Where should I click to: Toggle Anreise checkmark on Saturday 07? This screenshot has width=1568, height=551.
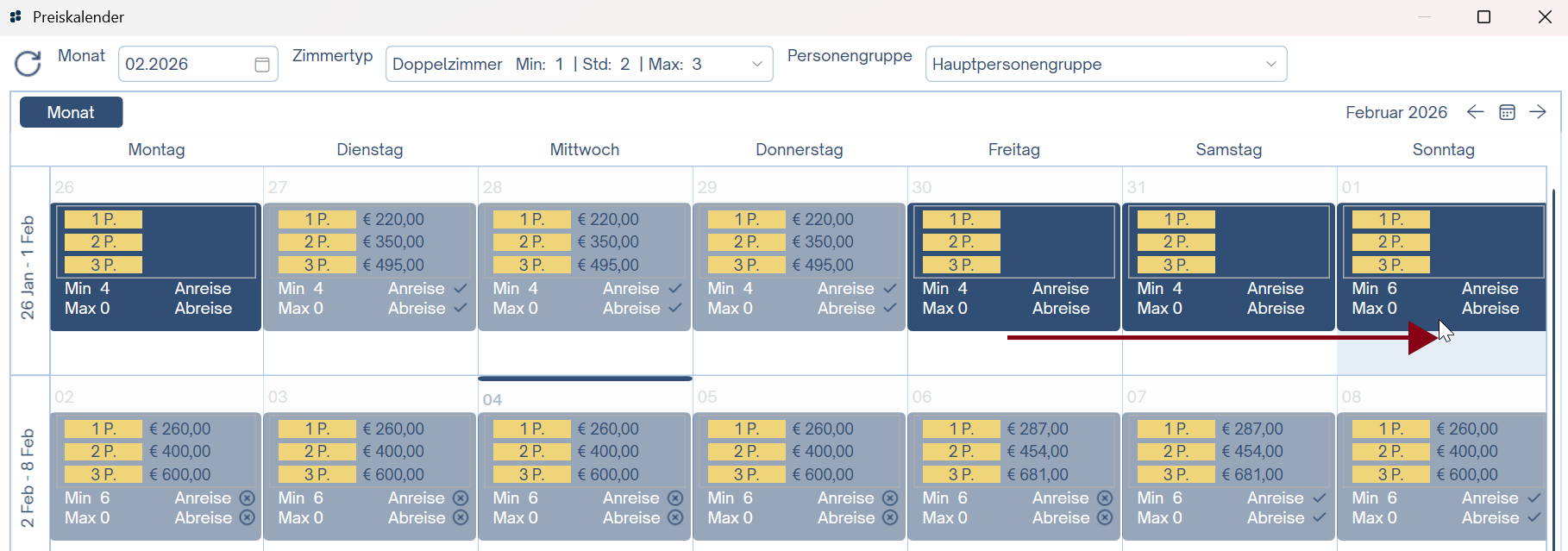tap(1319, 498)
